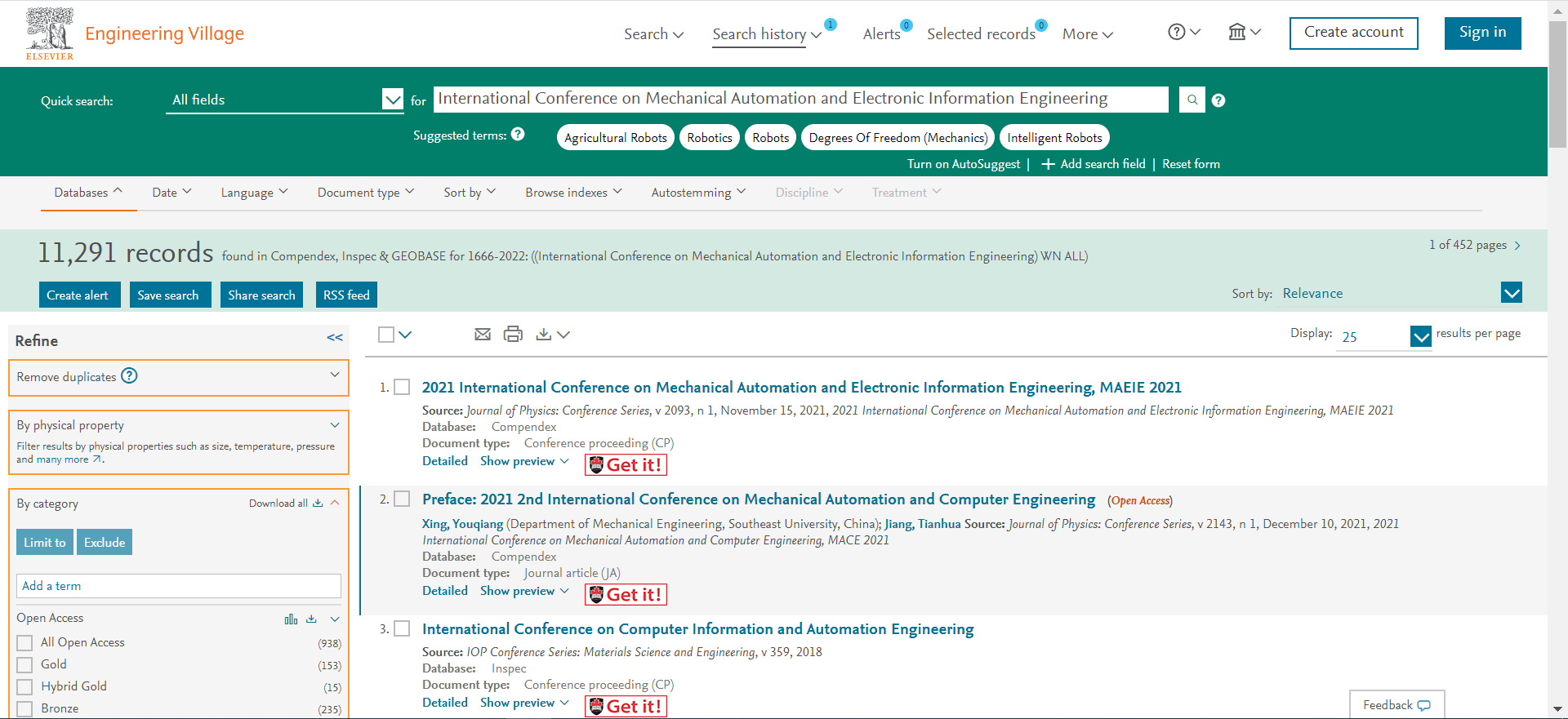Open download options chevron
The height and width of the screenshot is (719, 1568).
pyautogui.click(x=563, y=335)
